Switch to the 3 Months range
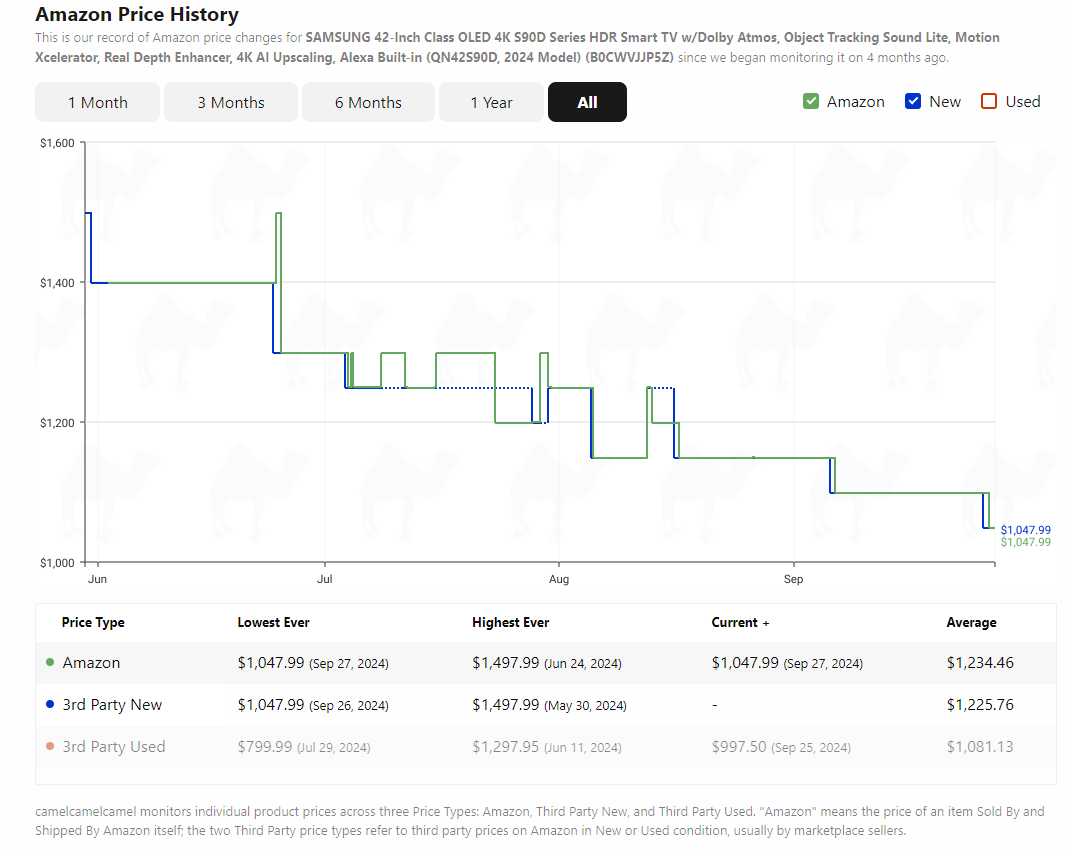This screenshot has width=1071, height=852. tap(230, 102)
